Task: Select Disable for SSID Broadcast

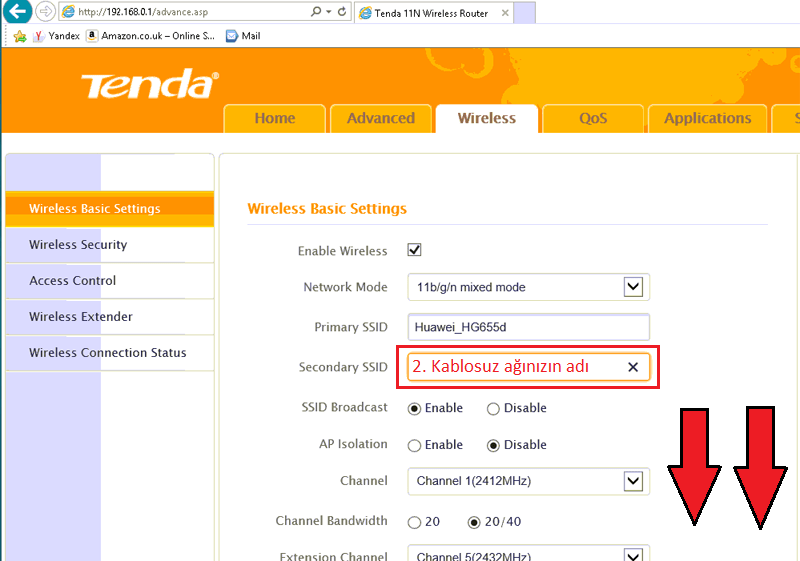Action: (493, 409)
